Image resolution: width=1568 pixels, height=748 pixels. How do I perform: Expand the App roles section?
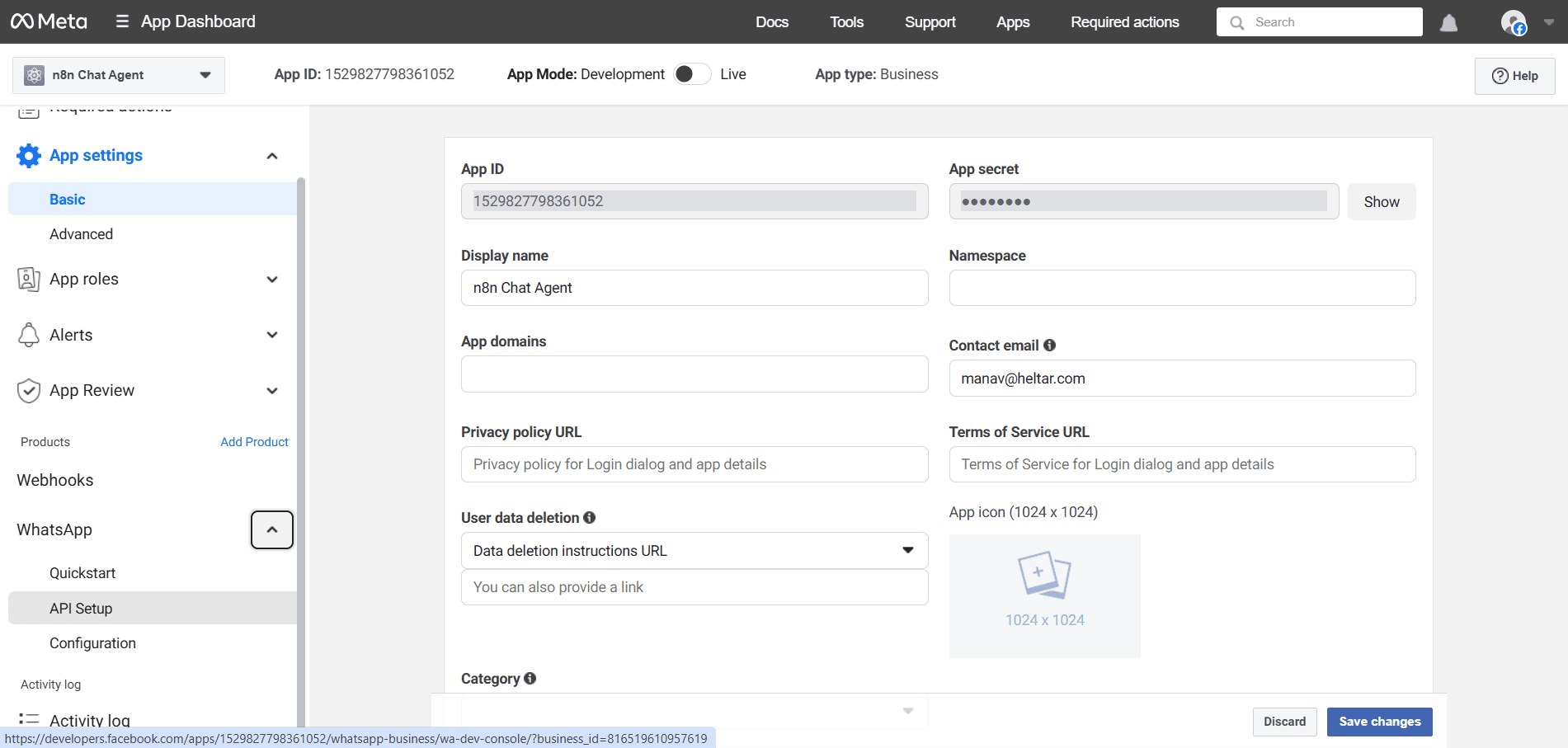click(x=272, y=280)
